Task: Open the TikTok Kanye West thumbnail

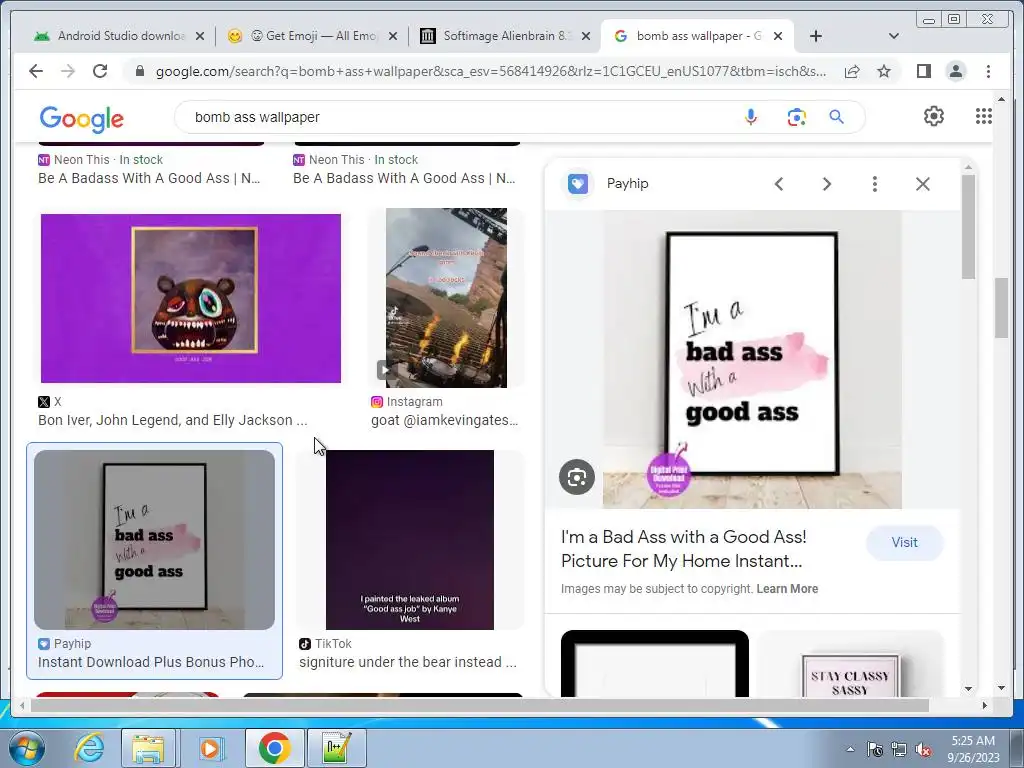Action: 409,540
